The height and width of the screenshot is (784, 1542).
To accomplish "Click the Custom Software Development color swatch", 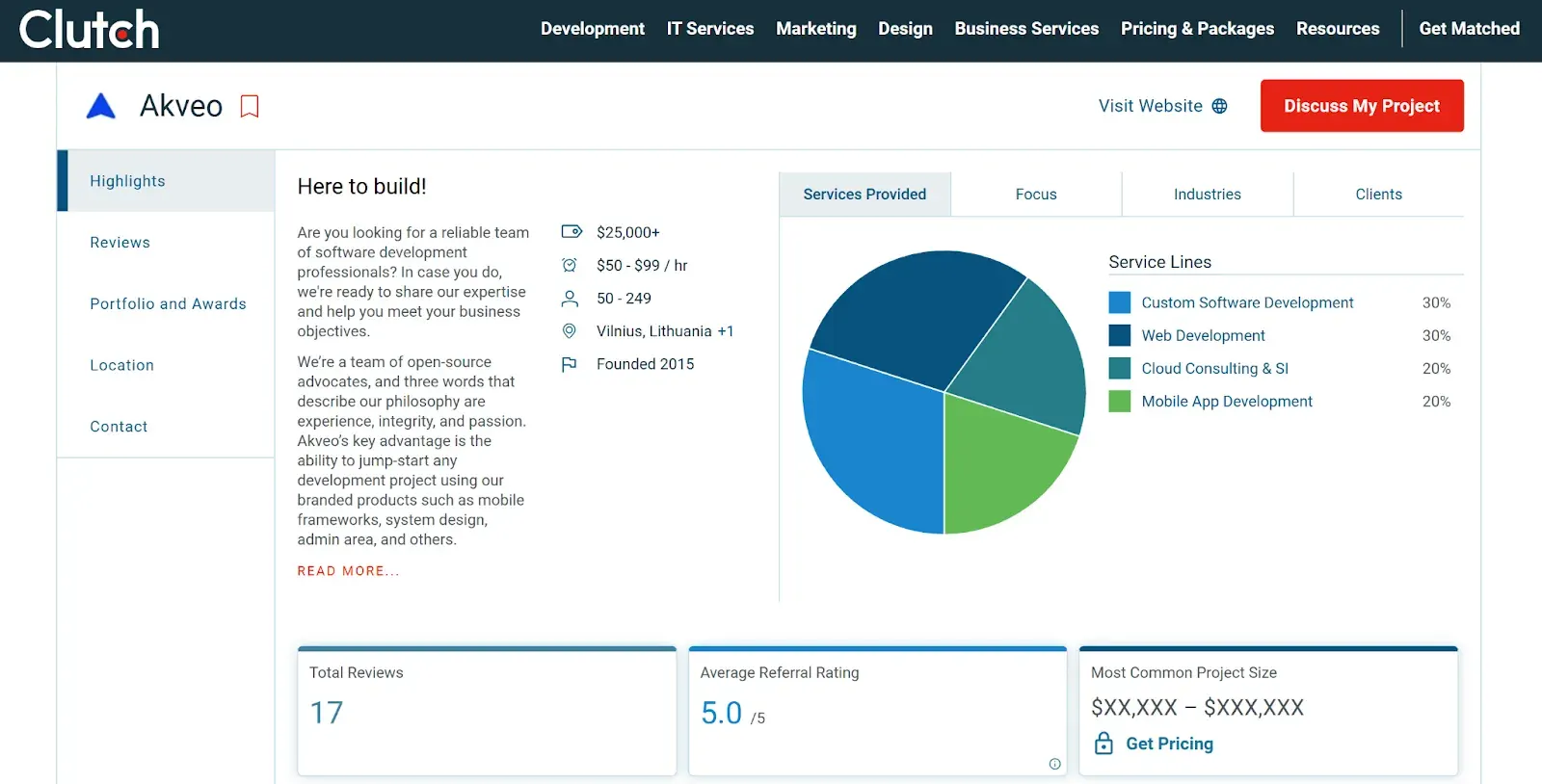I will tap(1120, 302).
